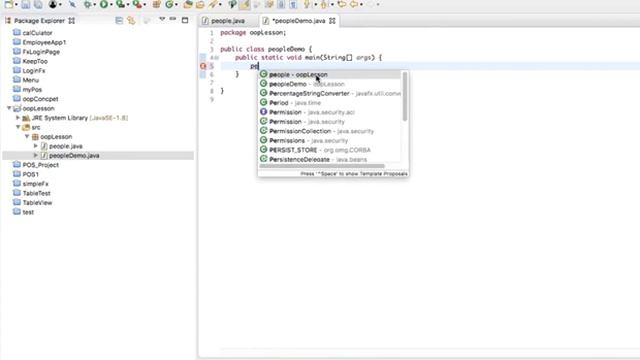Click the Next Annotation arrow icon
Viewport: 640px width, 360px height.
[307, 4]
